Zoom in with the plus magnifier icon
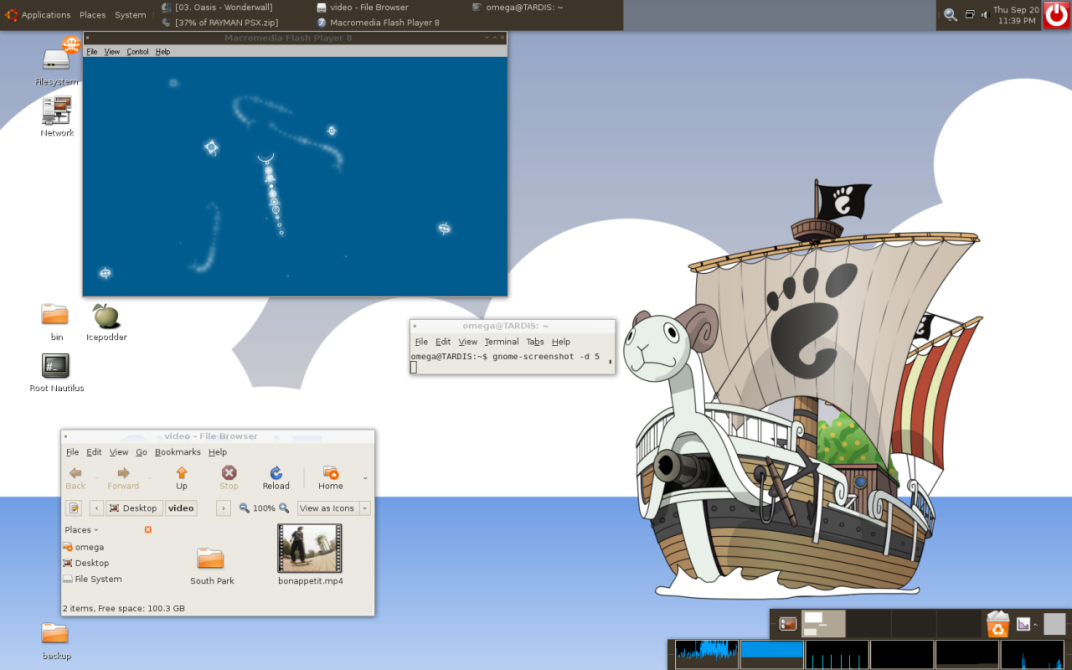 pos(284,508)
